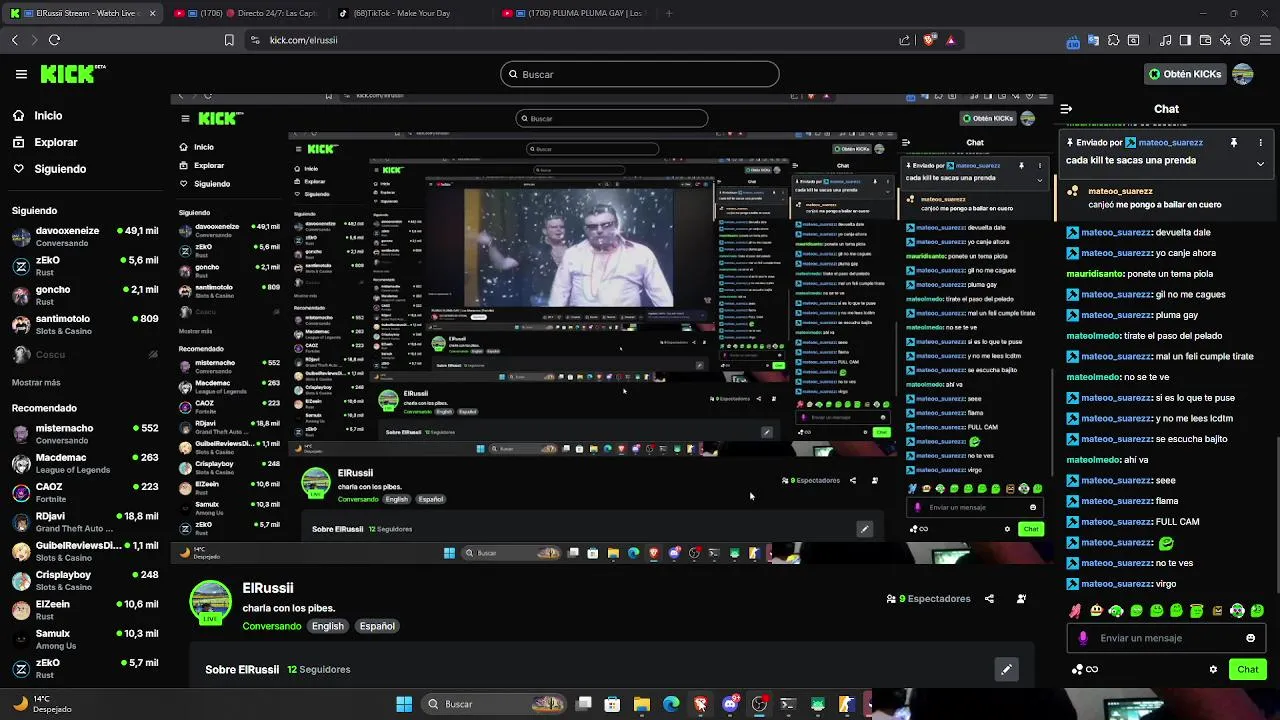1280x720 pixels.
Task: Open the browser music note media control
Action: click(x=1166, y=40)
